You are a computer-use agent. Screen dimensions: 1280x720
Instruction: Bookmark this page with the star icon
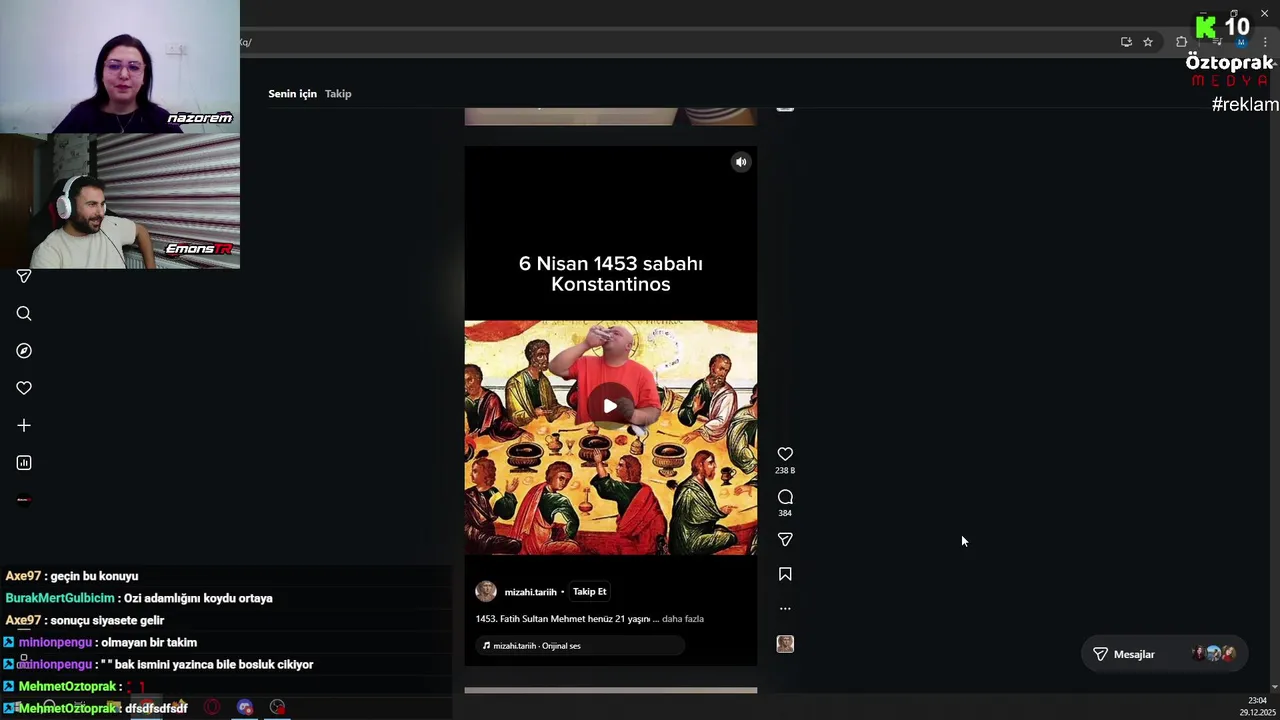click(x=1148, y=42)
